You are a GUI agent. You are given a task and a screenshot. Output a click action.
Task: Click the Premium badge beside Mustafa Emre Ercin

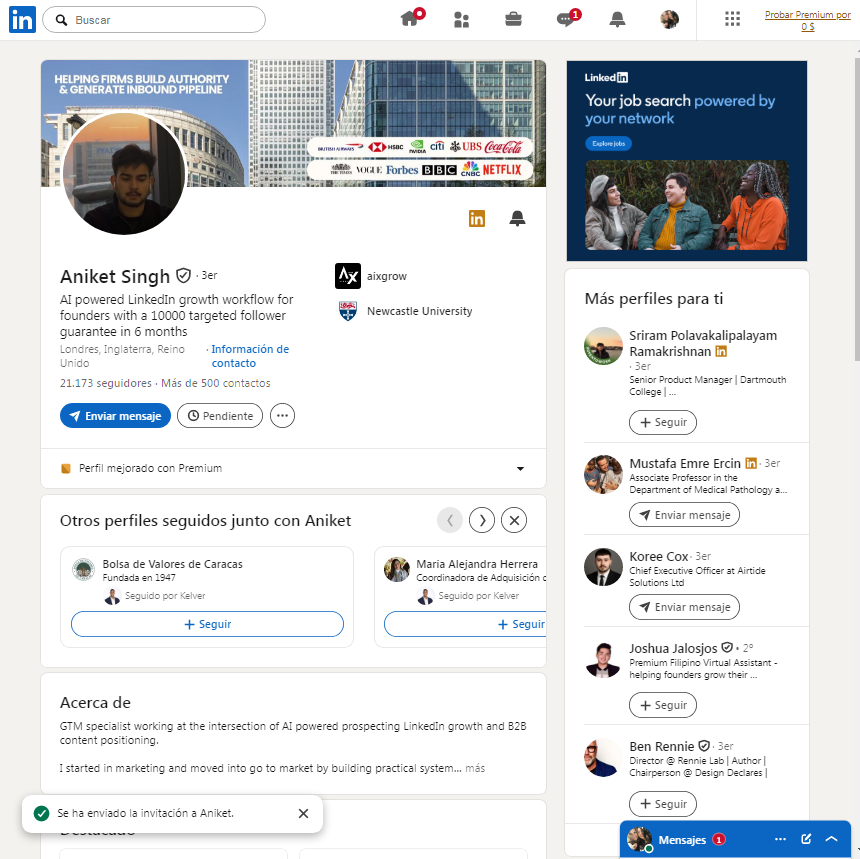point(751,464)
